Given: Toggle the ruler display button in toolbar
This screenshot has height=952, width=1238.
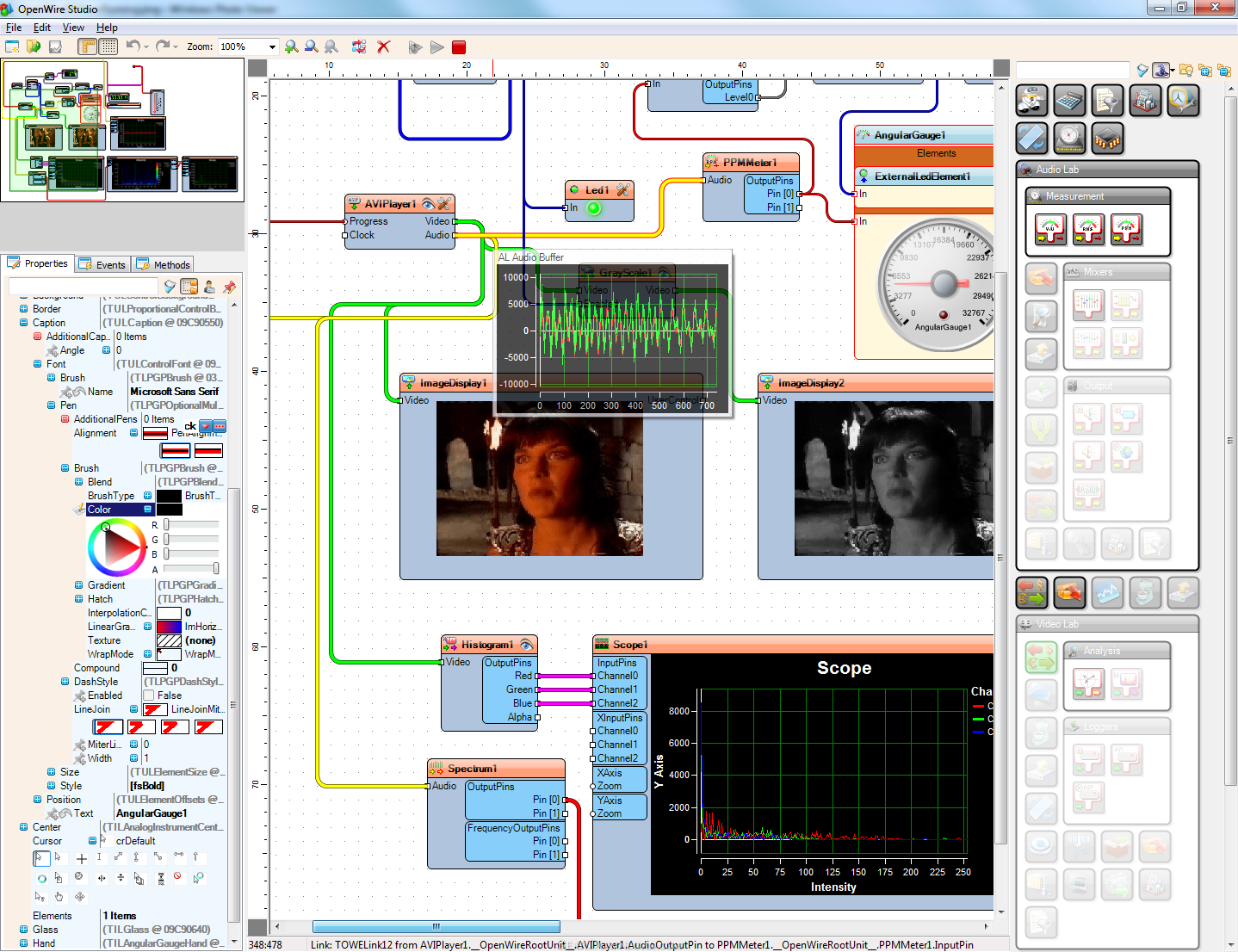Looking at the screenshot, I should tap(88, 46).
